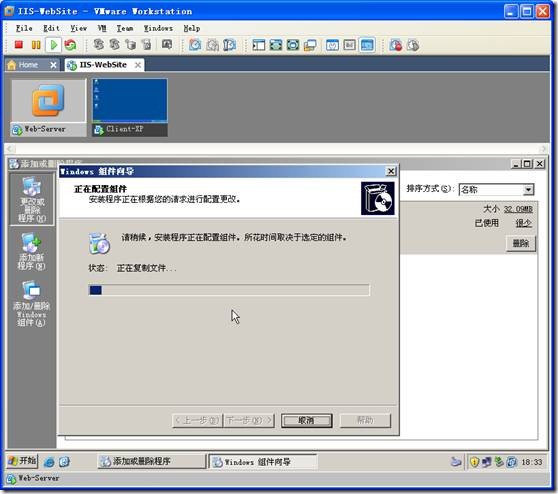Click the 32.09MB size link
558x494 pixels.
(518, 209)
